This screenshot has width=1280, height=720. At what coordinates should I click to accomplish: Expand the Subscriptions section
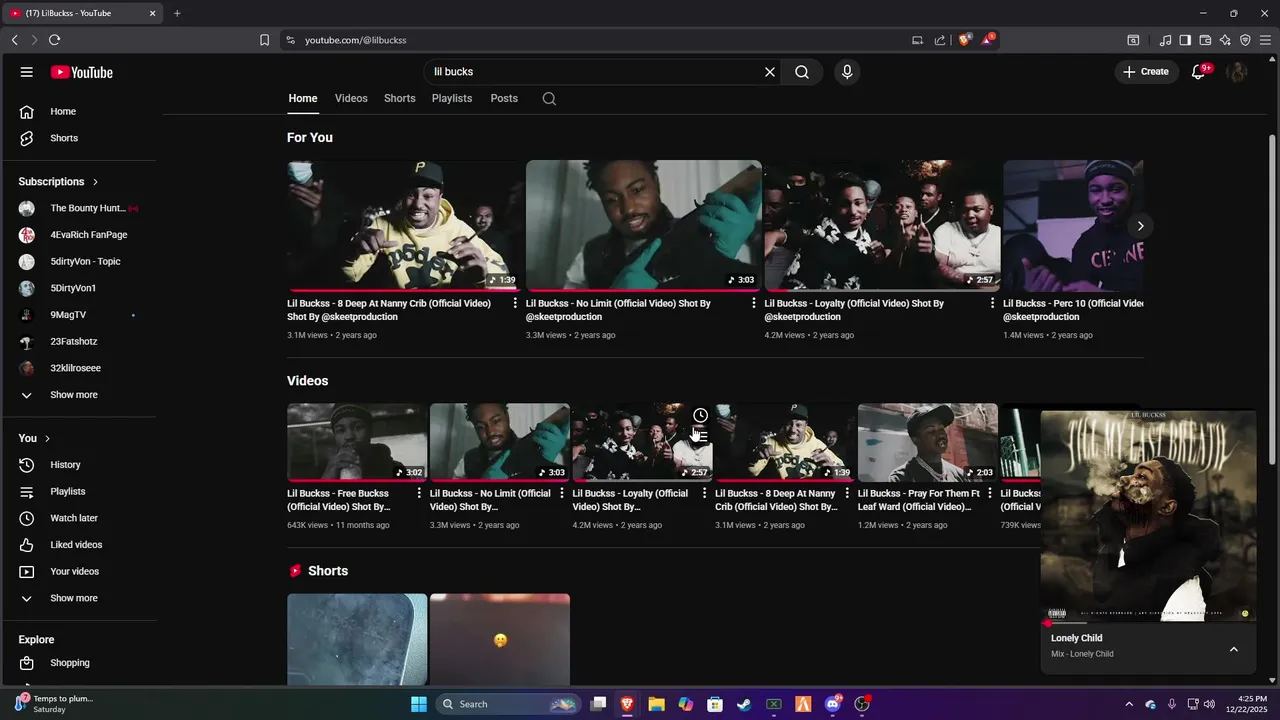(59, 181)
